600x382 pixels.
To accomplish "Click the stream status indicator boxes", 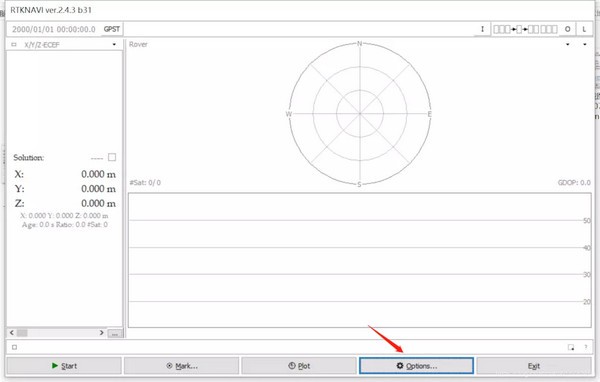I will coord(525,29).
